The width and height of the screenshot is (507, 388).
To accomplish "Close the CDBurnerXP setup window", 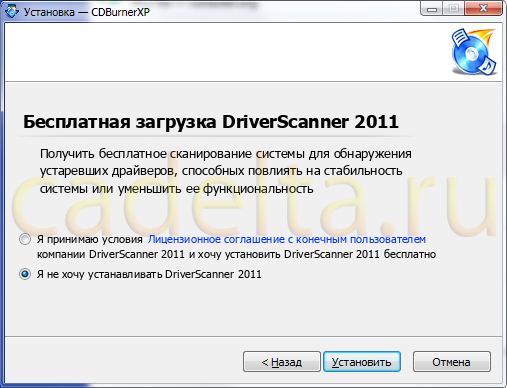I will pos(484,8).
